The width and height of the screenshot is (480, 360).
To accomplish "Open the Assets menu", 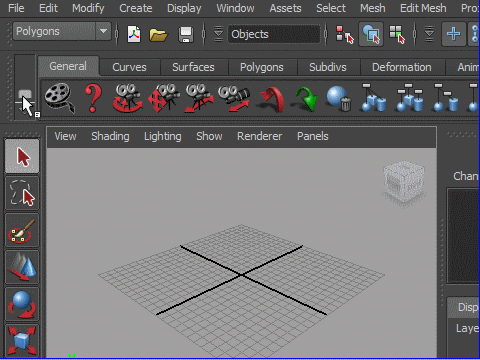I will point(285,8).
